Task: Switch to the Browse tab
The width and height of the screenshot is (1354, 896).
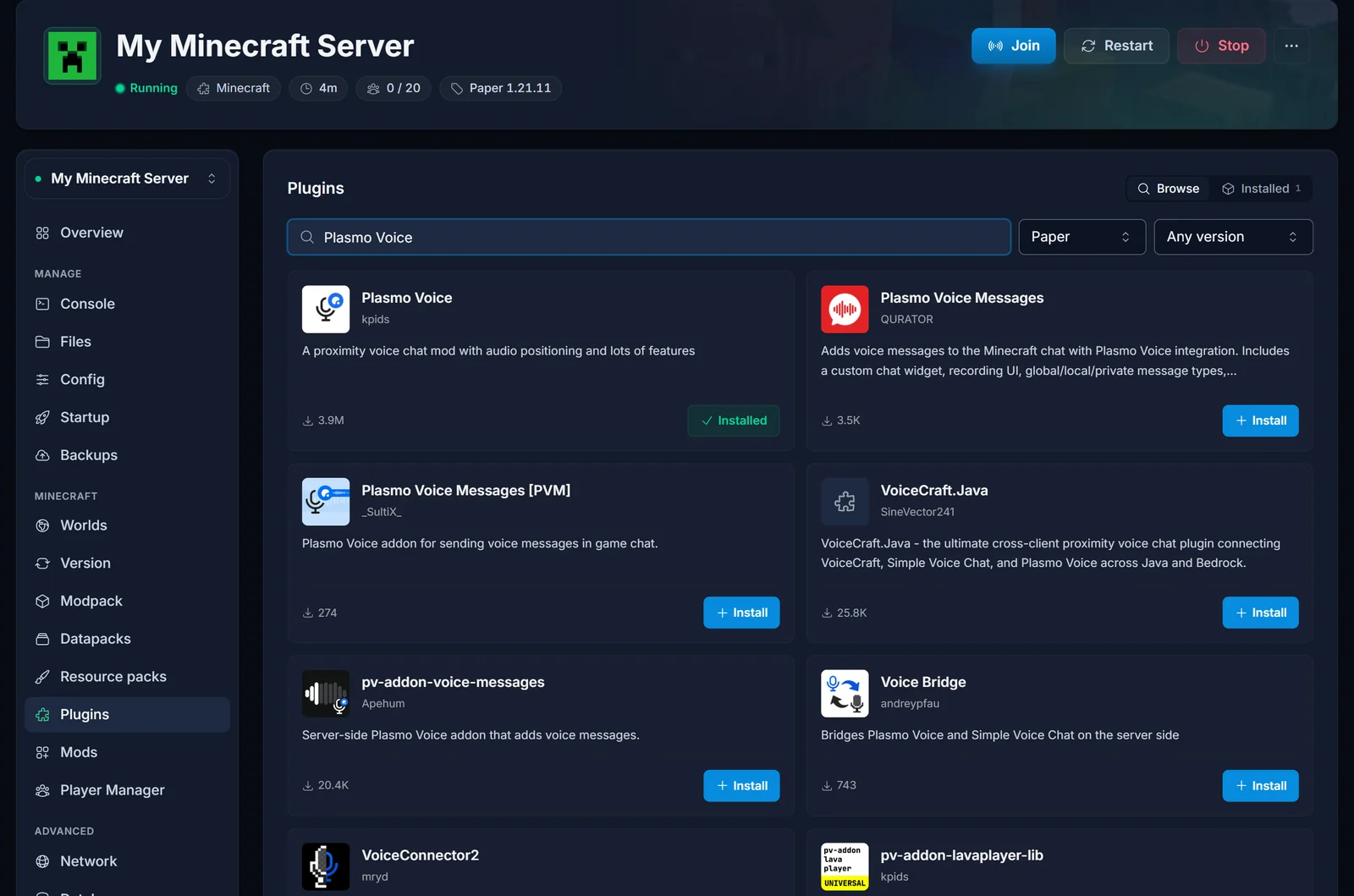Action: [1169, 189]
